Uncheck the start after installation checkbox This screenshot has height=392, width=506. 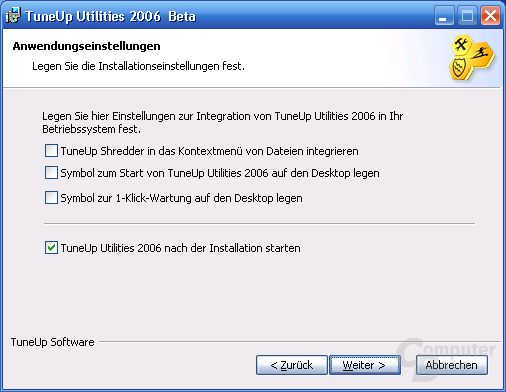pyautogui.click(x=51, y=248)
